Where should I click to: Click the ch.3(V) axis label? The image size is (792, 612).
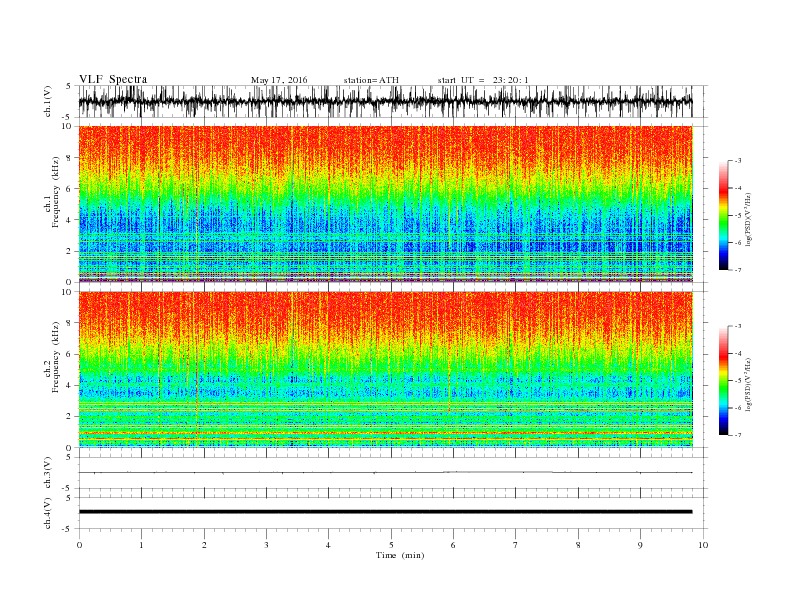pos(47,473)
